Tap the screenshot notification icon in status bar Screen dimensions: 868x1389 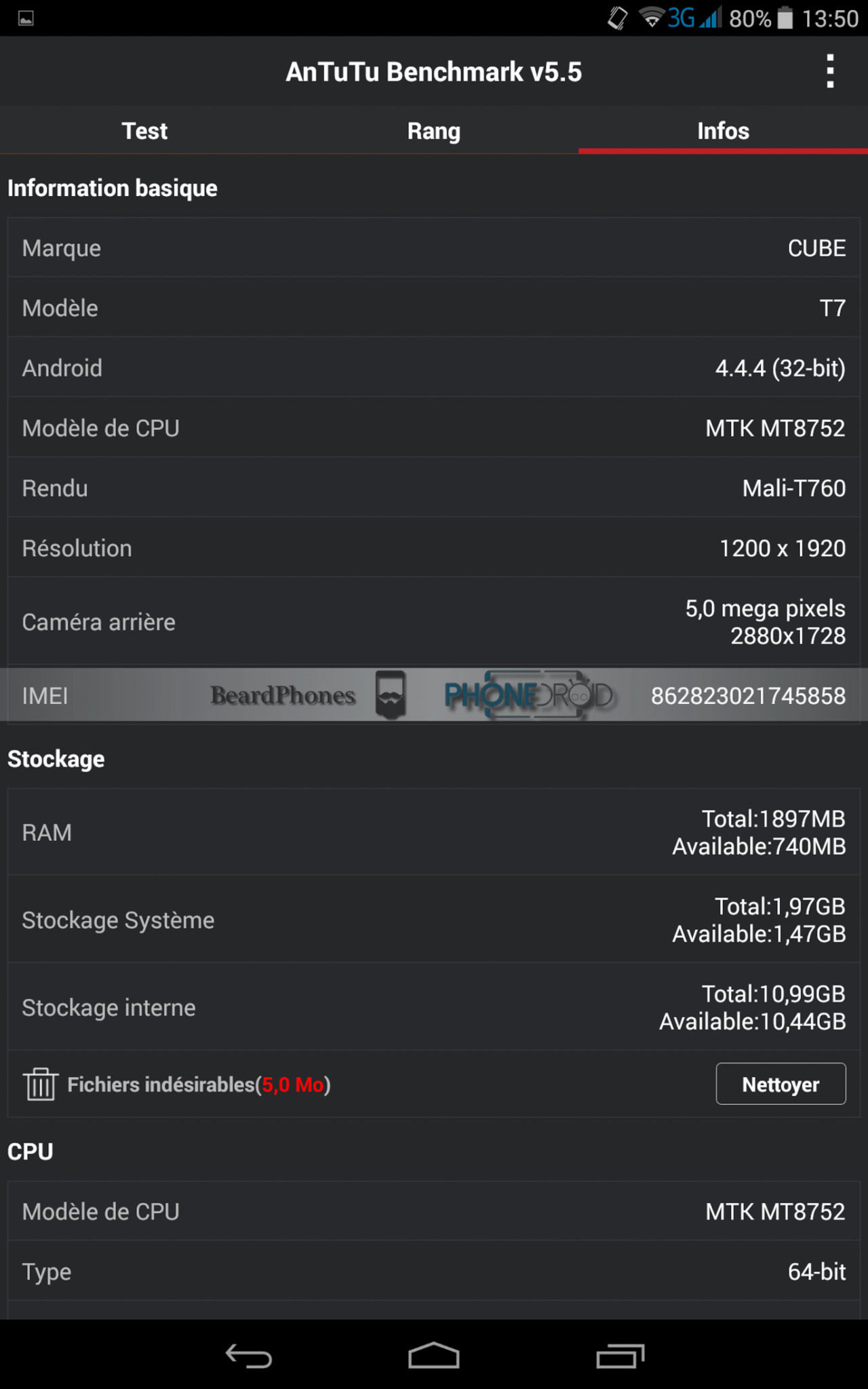[x=26, y=18]
